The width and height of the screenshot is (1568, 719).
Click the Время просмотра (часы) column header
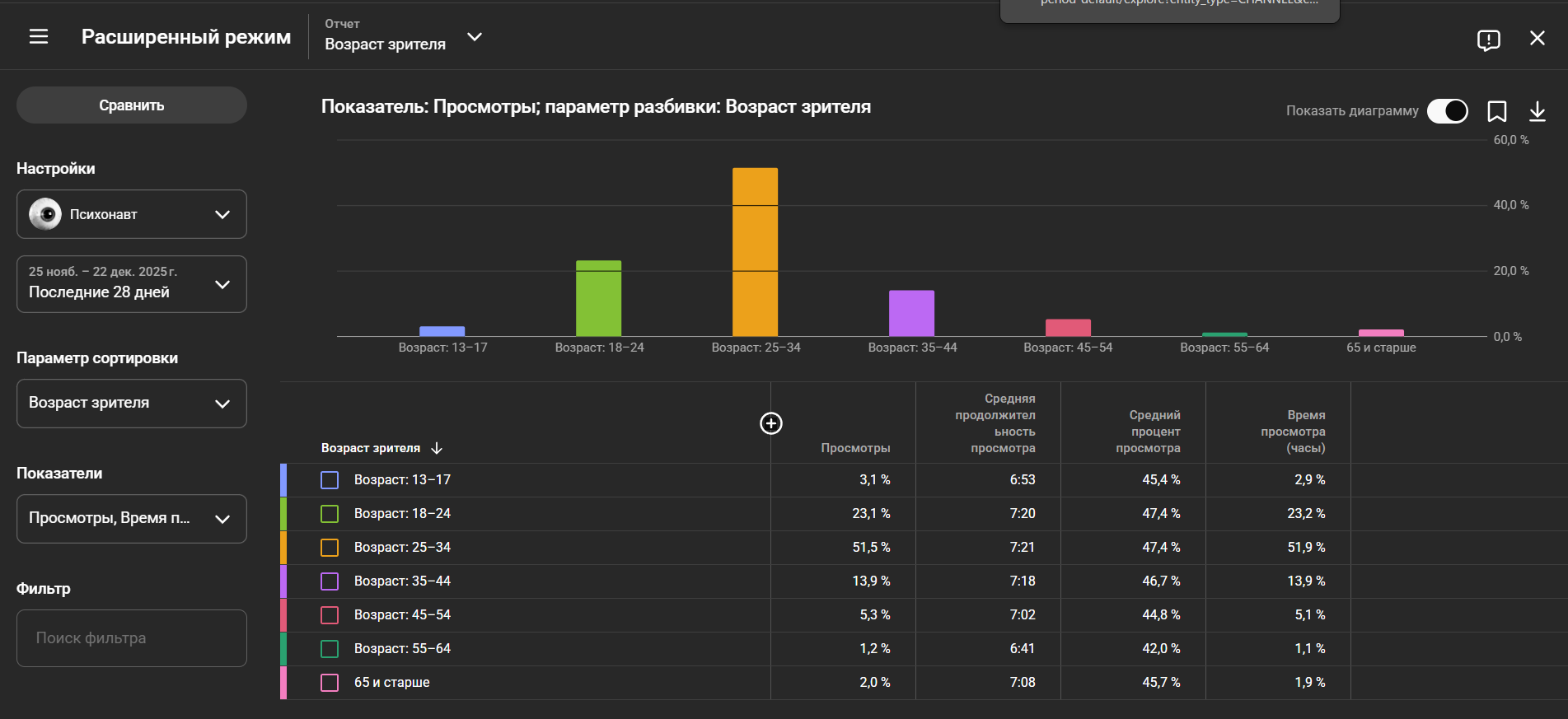click(1292, 432)
